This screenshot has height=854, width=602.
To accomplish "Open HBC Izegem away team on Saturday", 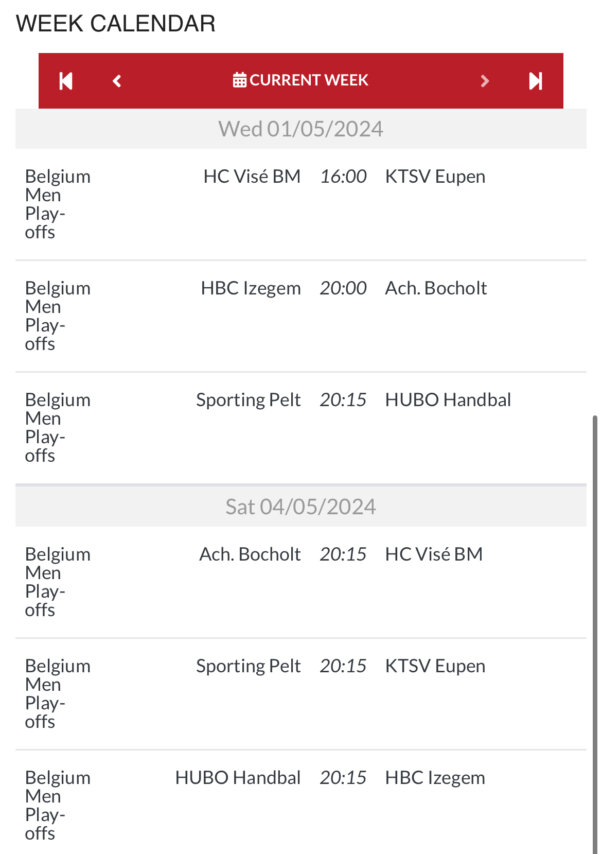I will point(435,777).
